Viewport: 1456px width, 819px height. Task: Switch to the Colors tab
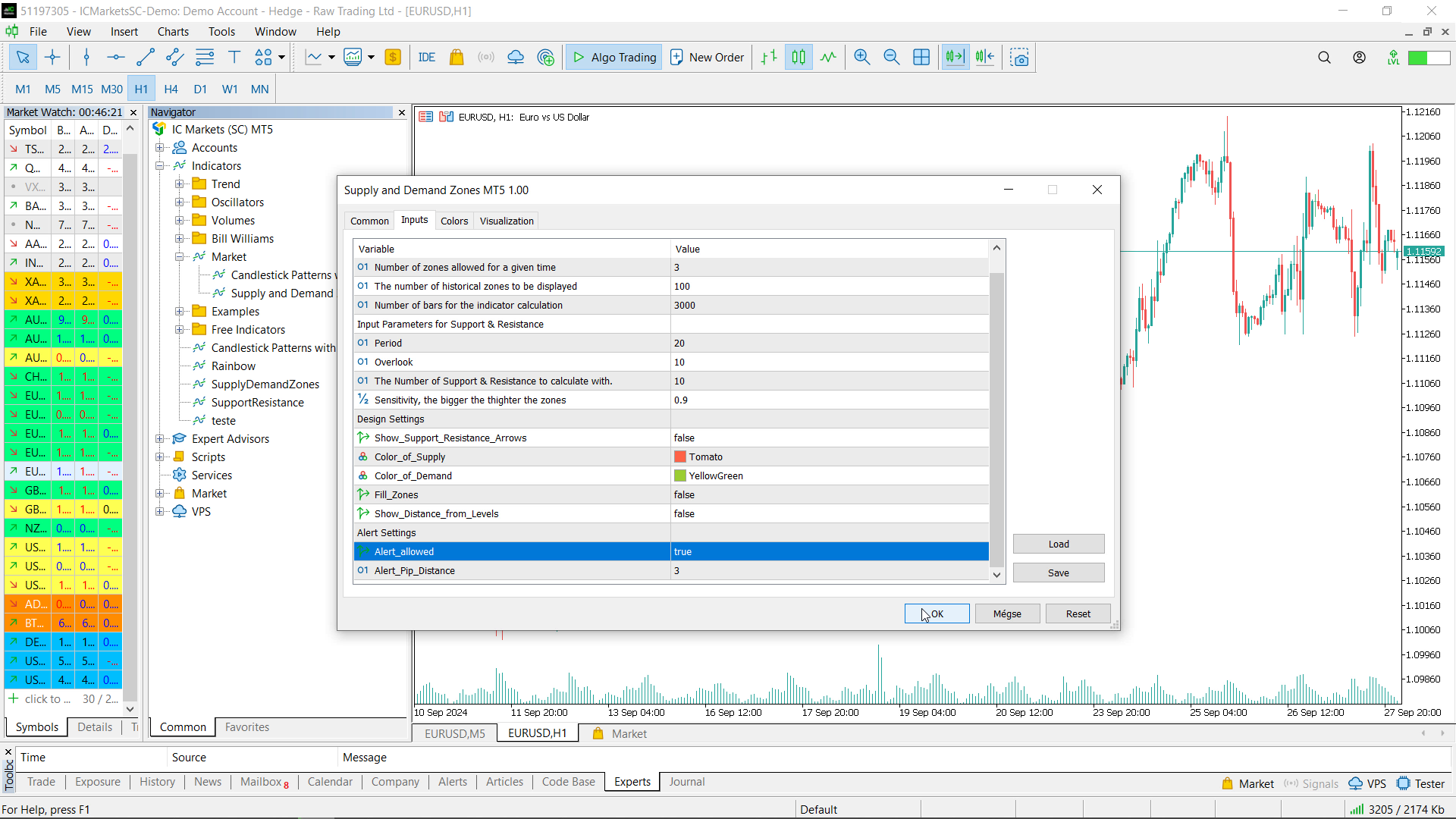coord(453,220)
